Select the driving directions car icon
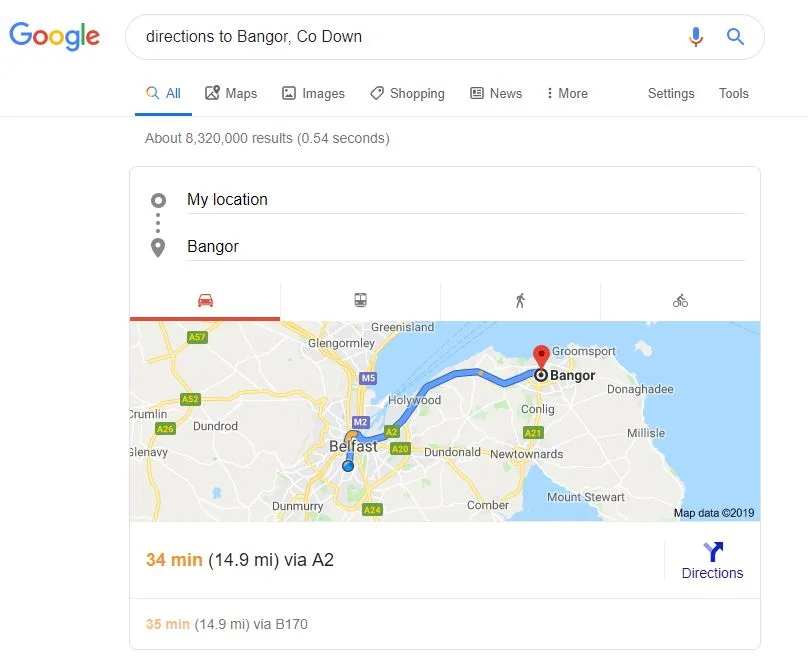The height and width of the screenshot is (667, 808). tap(203, 299)
